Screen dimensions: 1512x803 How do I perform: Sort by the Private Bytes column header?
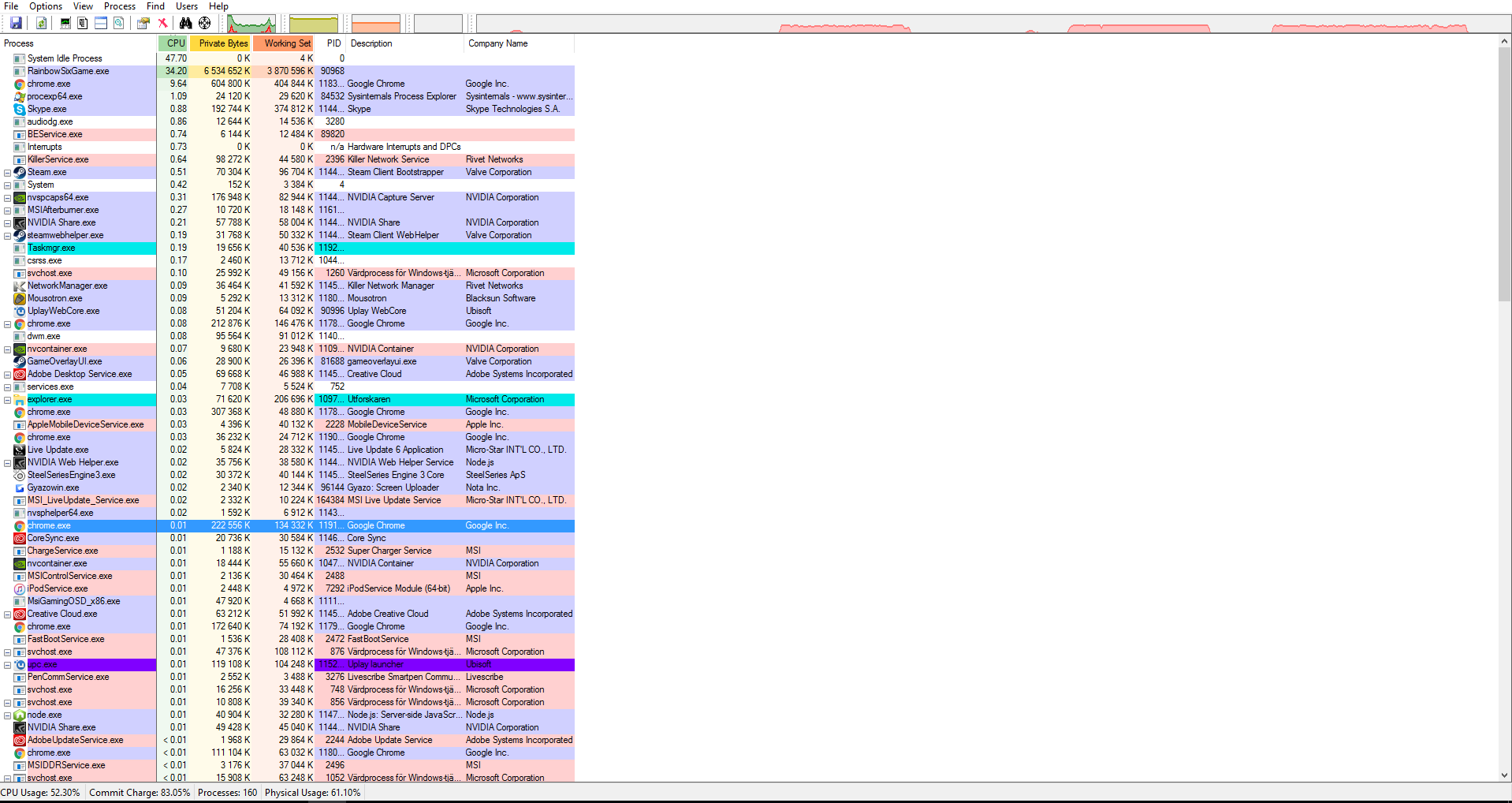[x=221, y=43]
